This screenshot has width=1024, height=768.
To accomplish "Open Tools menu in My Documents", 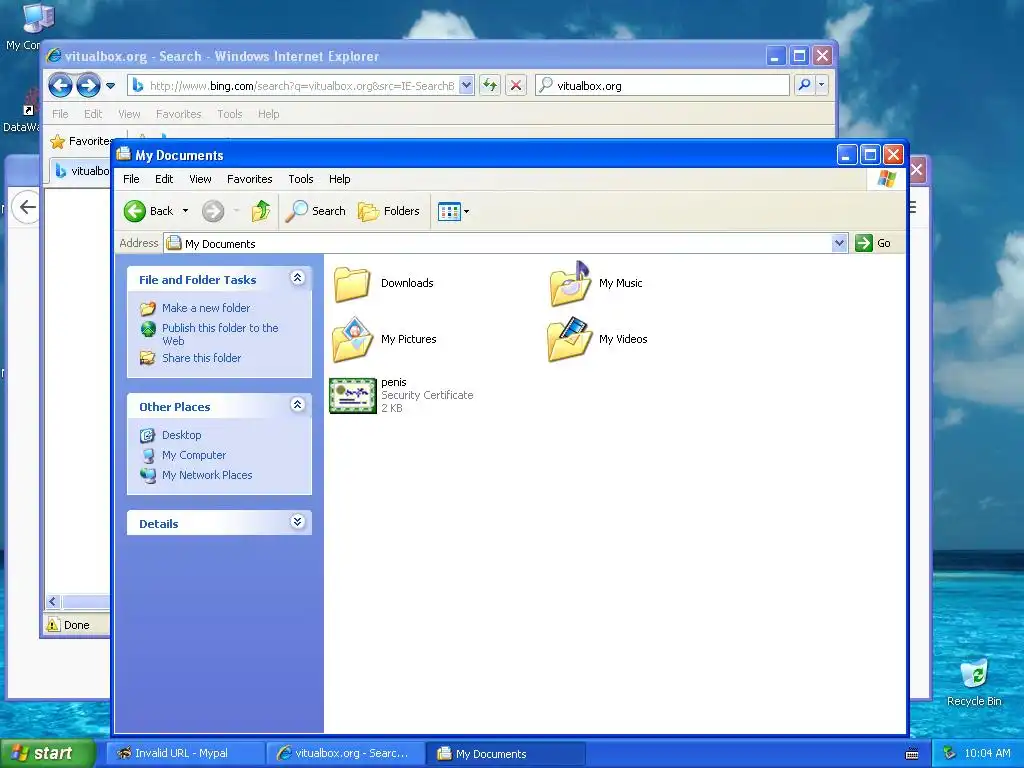I will pyautogui.click(x=300, y=179).
